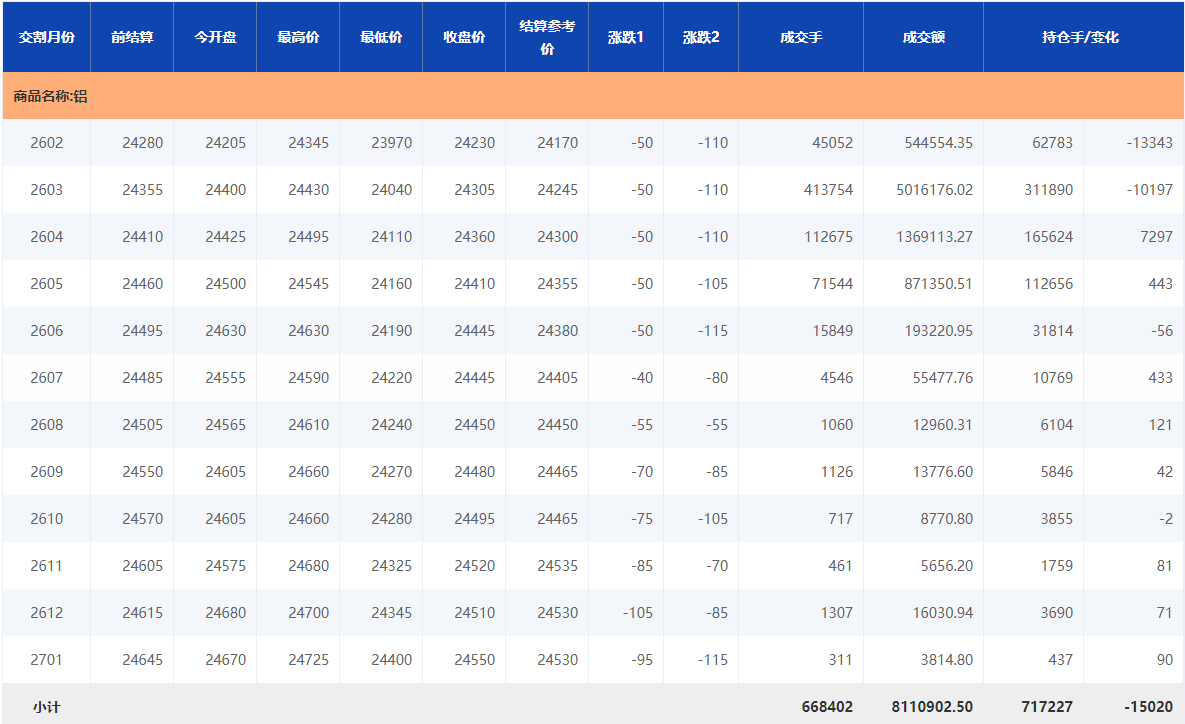Select delivery month 2605 cell
Screen dimensions: 1185x724
coord(47,284)
